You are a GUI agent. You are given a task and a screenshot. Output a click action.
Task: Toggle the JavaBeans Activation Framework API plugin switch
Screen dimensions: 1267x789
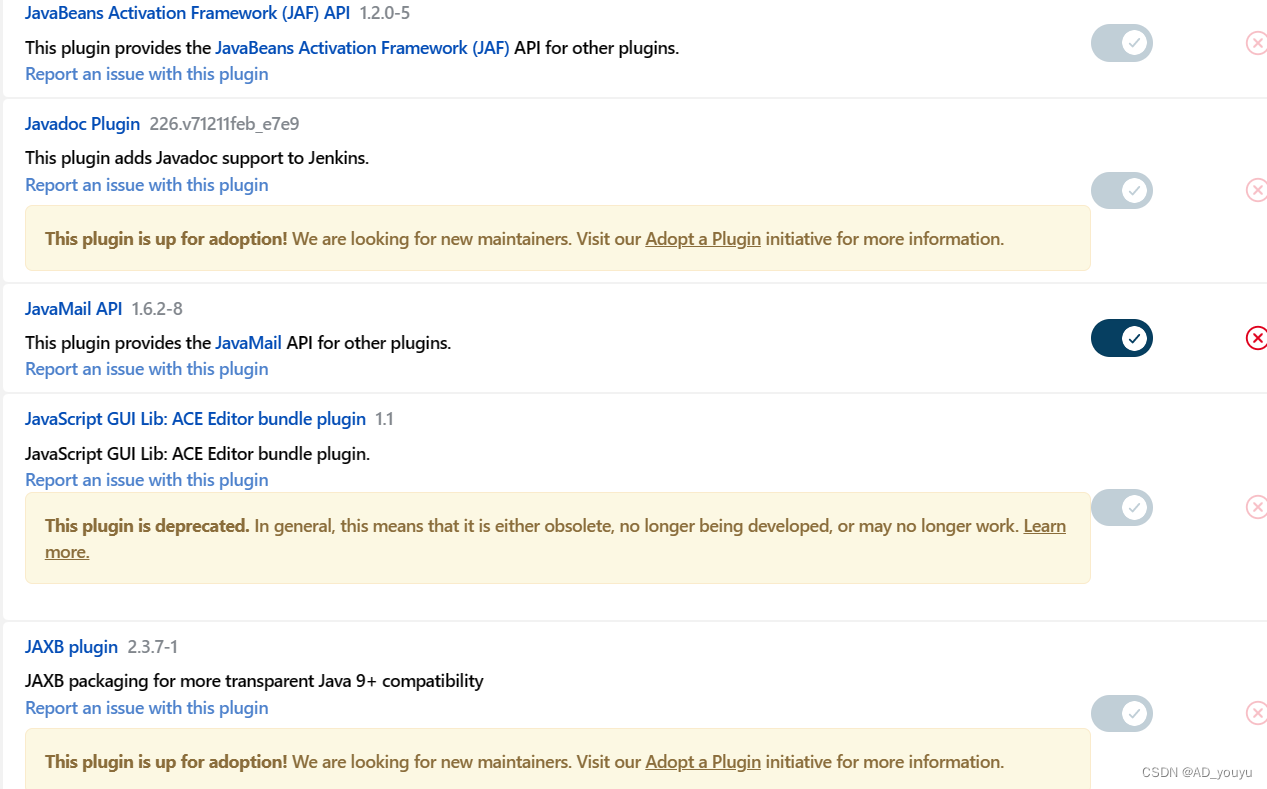(1121, 43)
